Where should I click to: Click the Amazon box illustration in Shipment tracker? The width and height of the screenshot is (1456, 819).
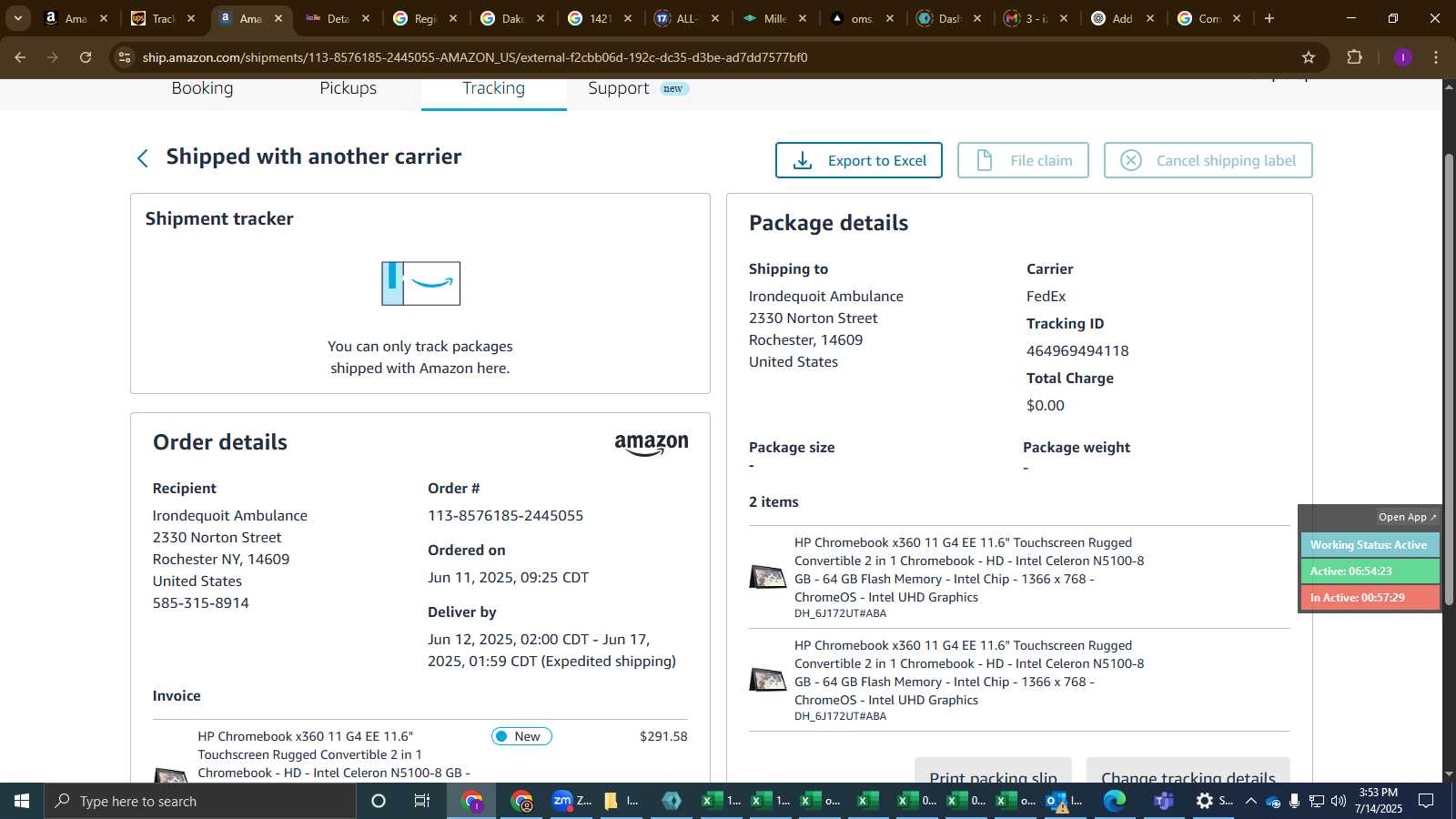point(420,283)
